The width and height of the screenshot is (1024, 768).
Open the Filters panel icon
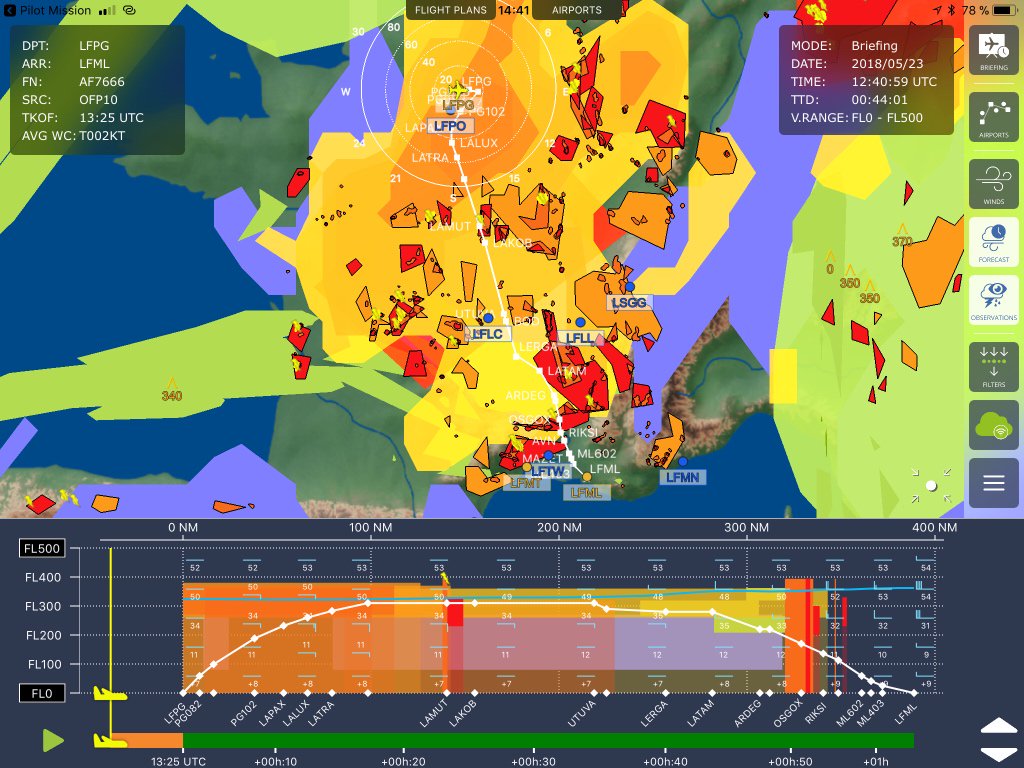click(992, 366)
